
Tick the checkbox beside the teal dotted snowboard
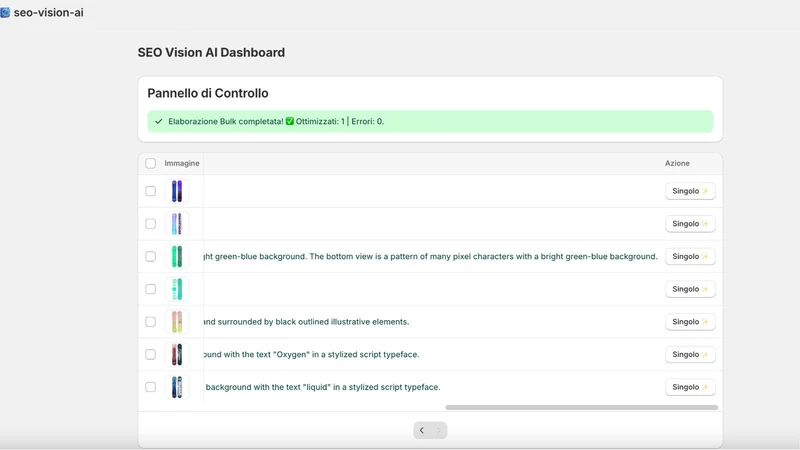[151, 289]
